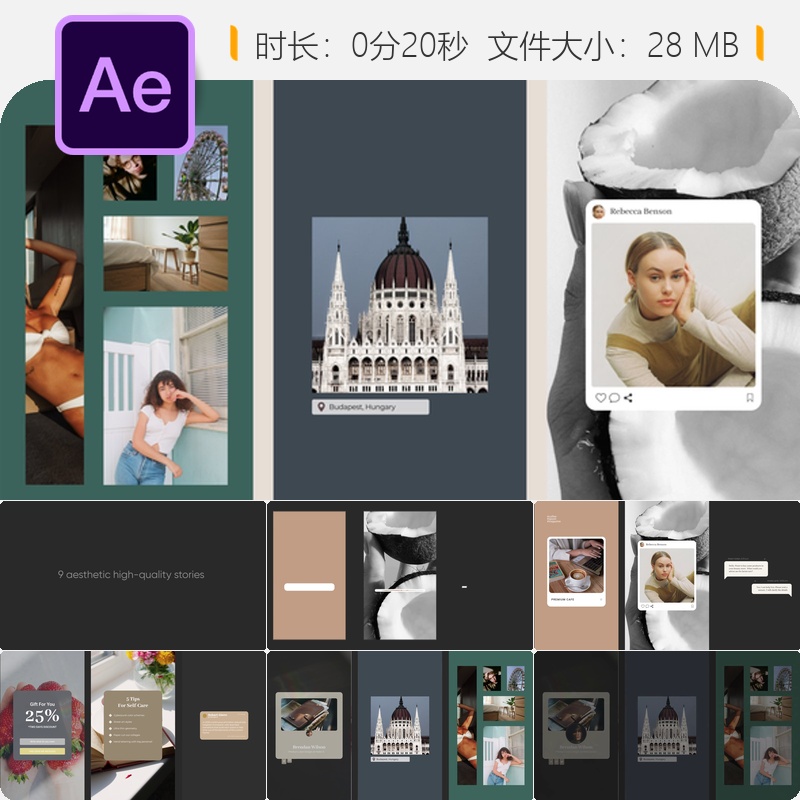Check the last item on the 5 Tips card
800x800 pixels.
click(x=110, y=741)
